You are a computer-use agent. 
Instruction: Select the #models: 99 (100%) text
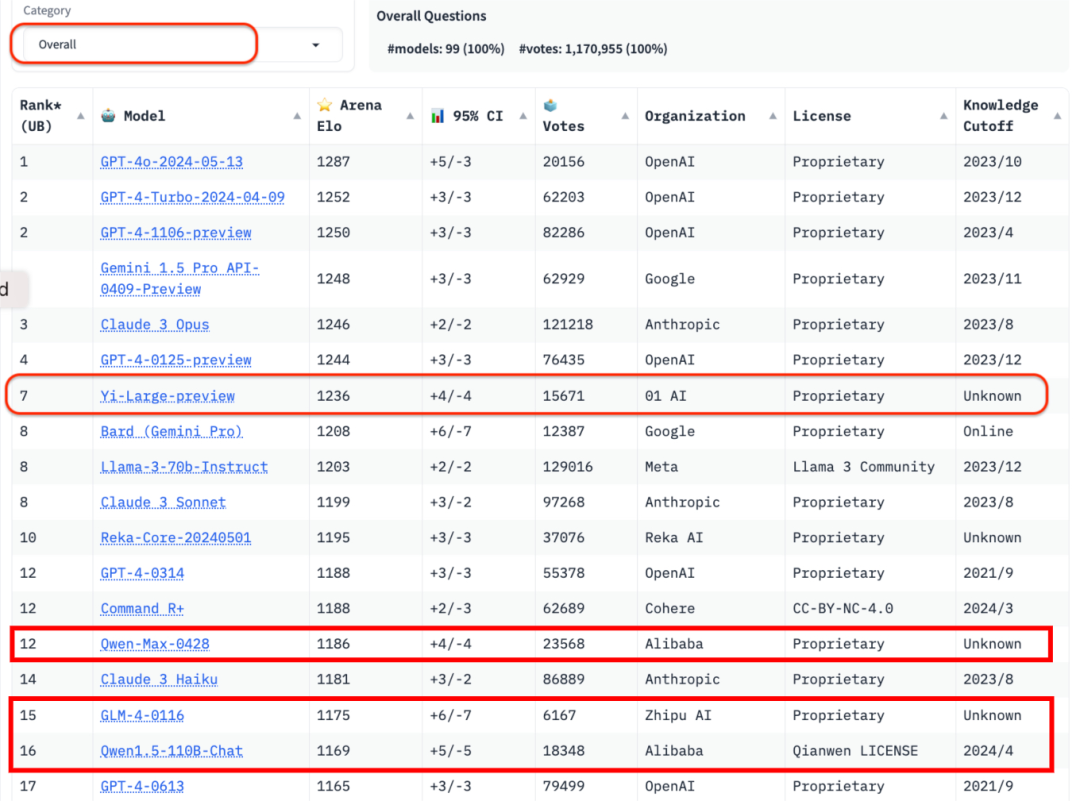click(446, 49)
